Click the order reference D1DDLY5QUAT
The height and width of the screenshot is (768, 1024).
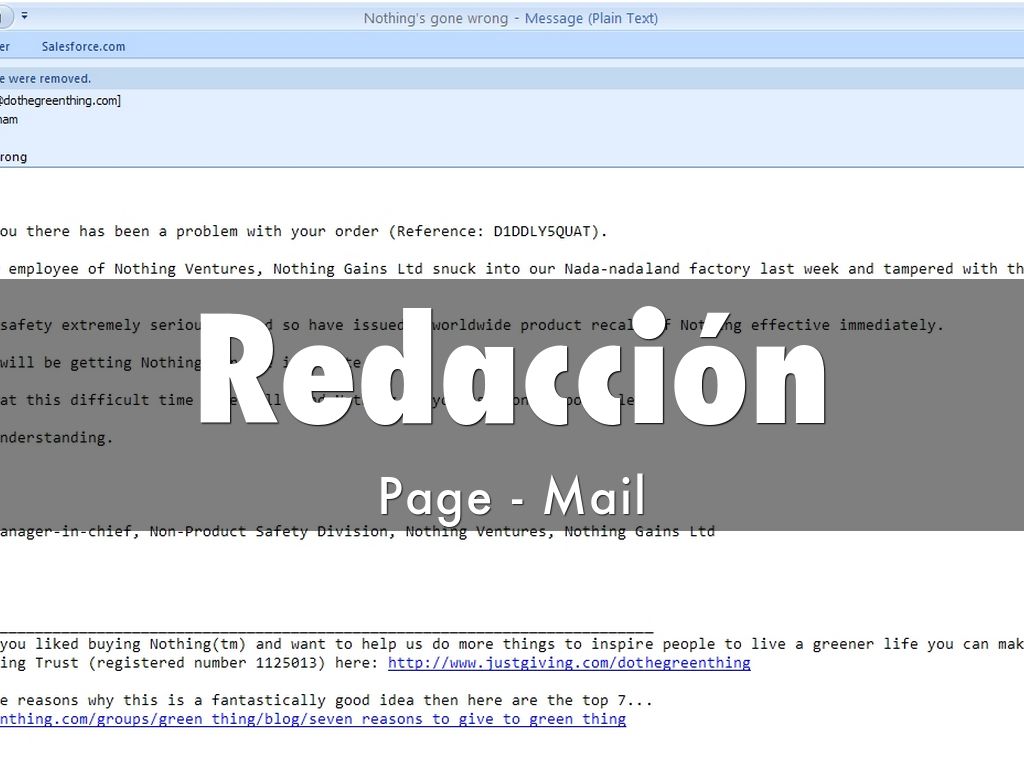pos(545,231)
